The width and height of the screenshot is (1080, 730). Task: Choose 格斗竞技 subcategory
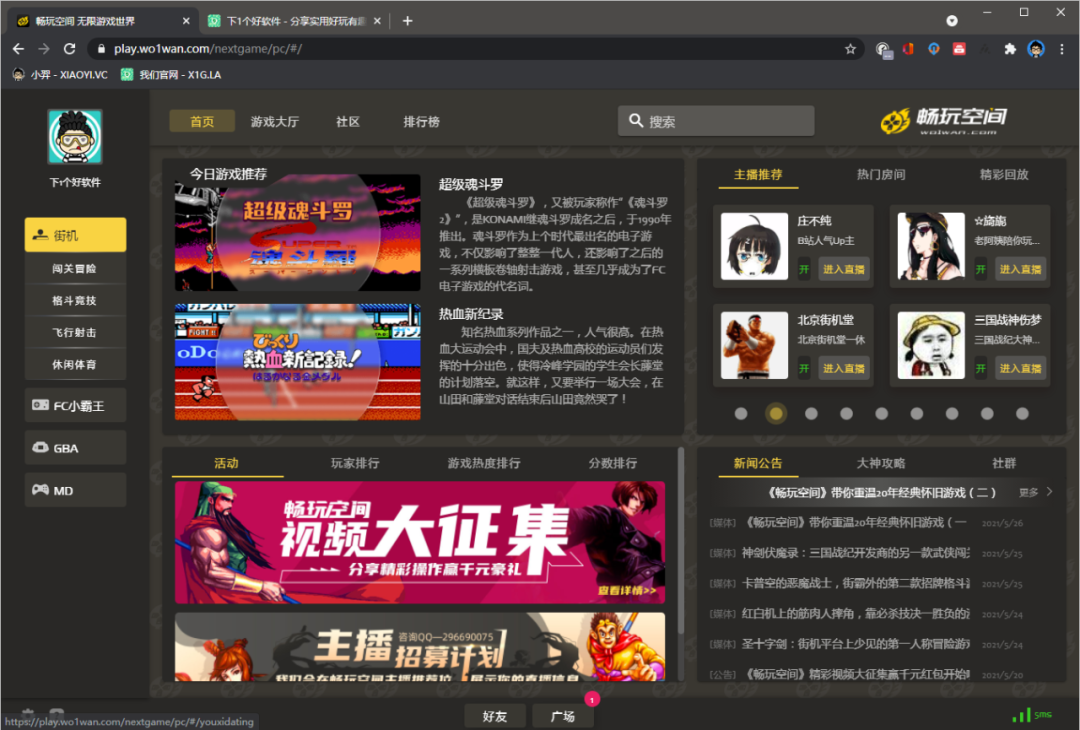(75, 300)
